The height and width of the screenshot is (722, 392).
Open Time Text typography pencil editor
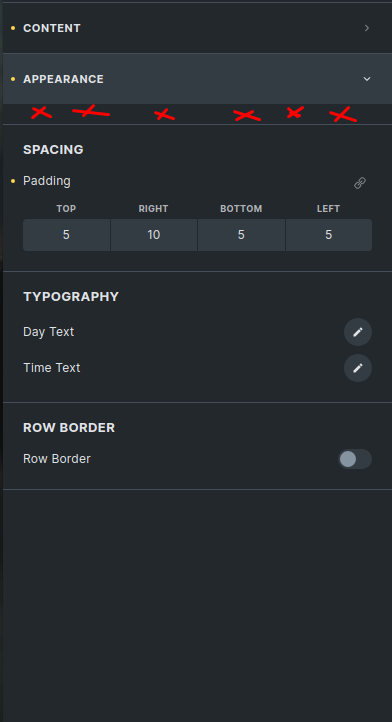(x=358, y=368)
